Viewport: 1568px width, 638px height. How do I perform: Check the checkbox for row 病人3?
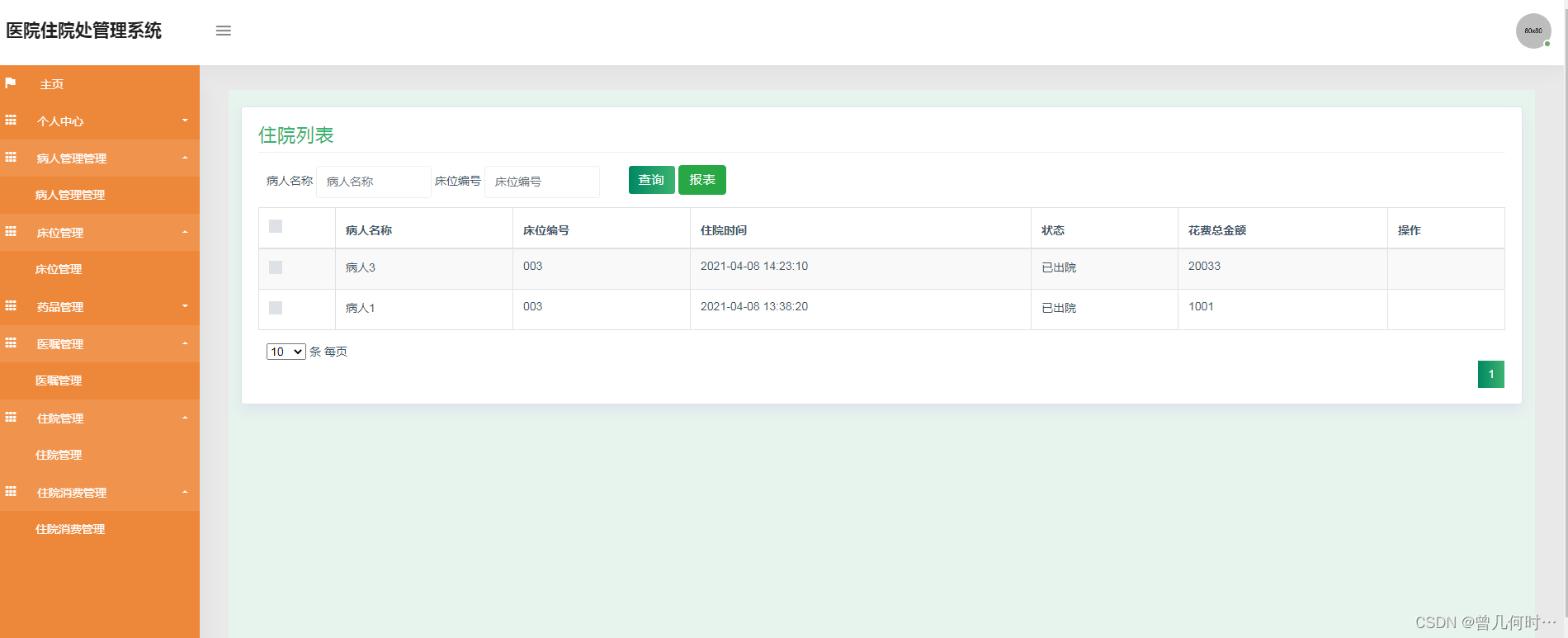[x=276, y=267]
